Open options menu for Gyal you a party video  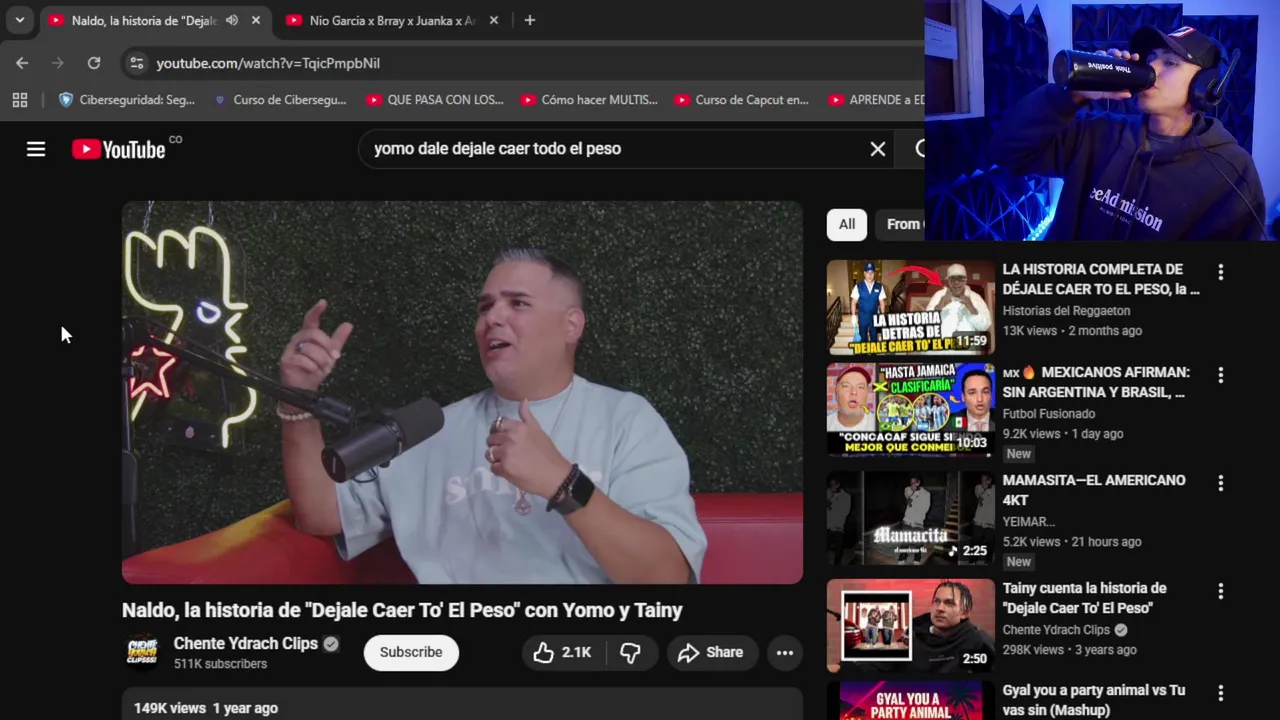1220,692
